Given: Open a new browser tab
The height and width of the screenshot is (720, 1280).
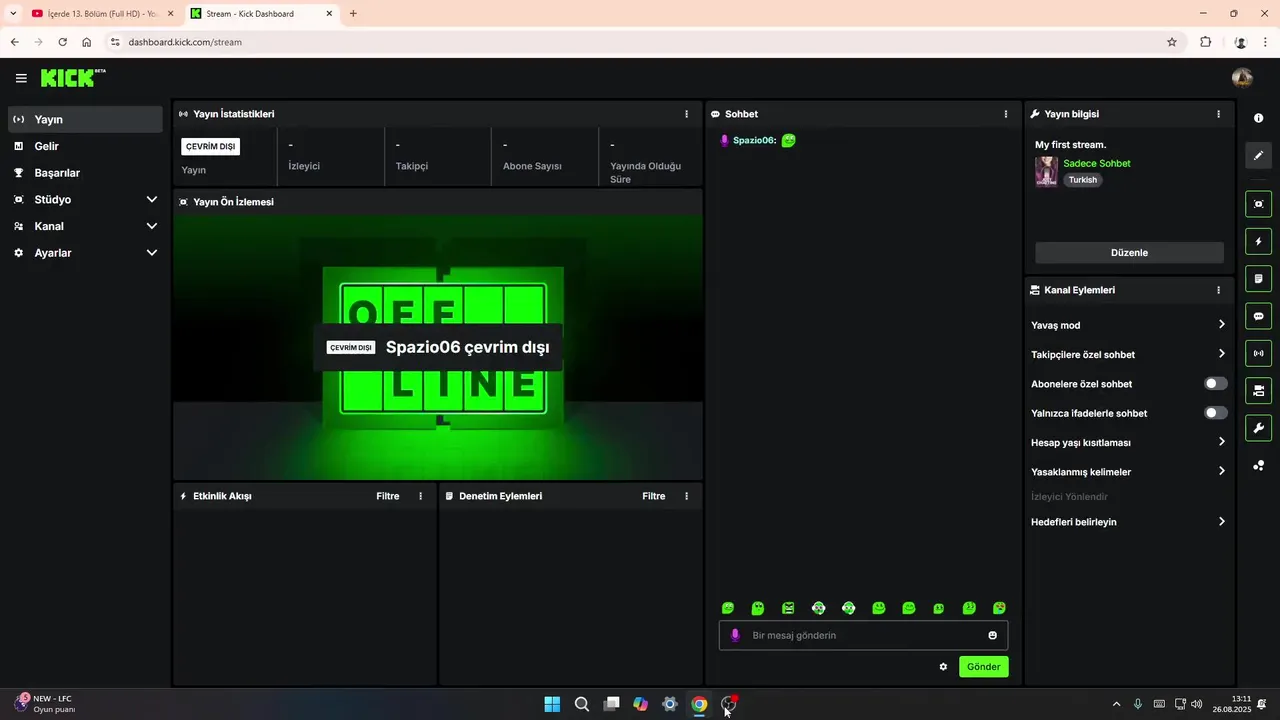Looking at the screenshot, I should coord(353,14).
